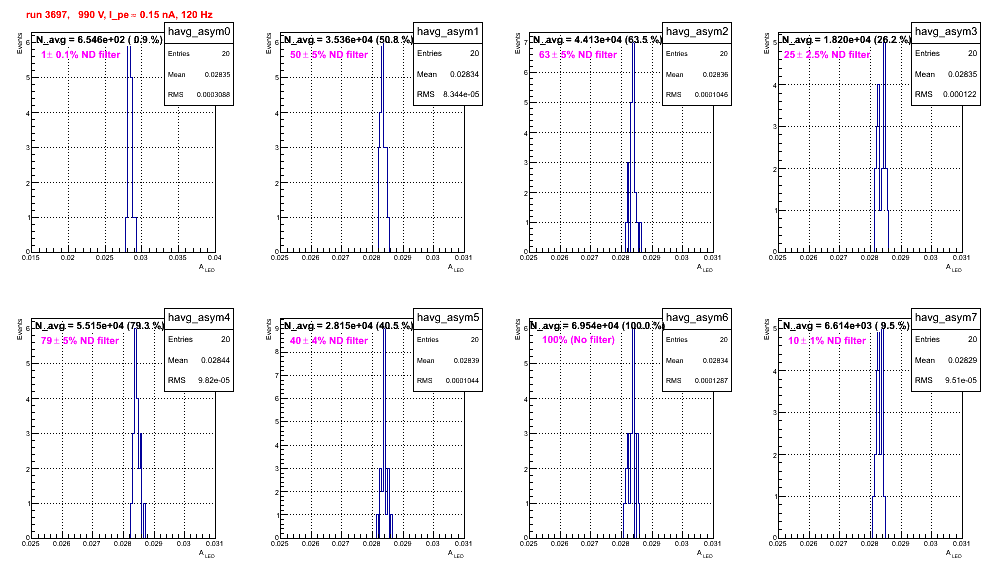The height and width of the screenshot is (572, 996).
Task: Select the havg_asym5 stats box title
Action: pyautogui.click(x=448, y=318)
